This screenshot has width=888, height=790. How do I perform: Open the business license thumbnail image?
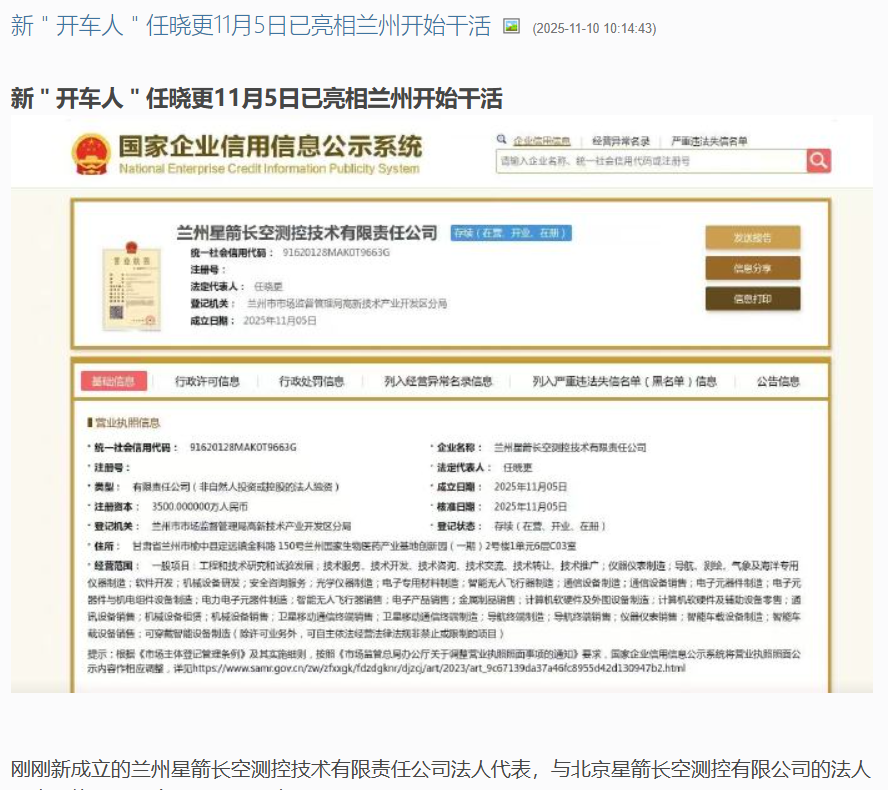pyautogui.click(x=131, y=286)
